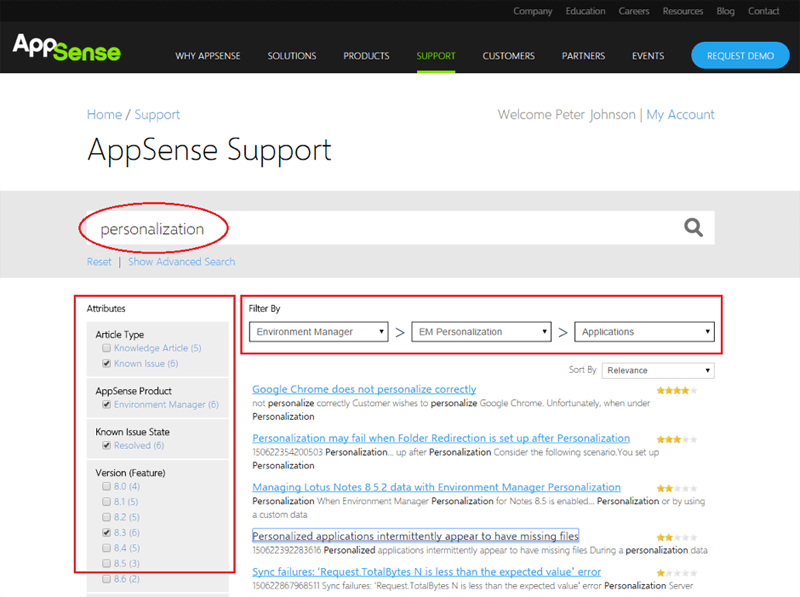This screenshot has width=800, height=597.
Task: Uncheck version 8.3 (6) checkbox
Action: click(107, 533)
